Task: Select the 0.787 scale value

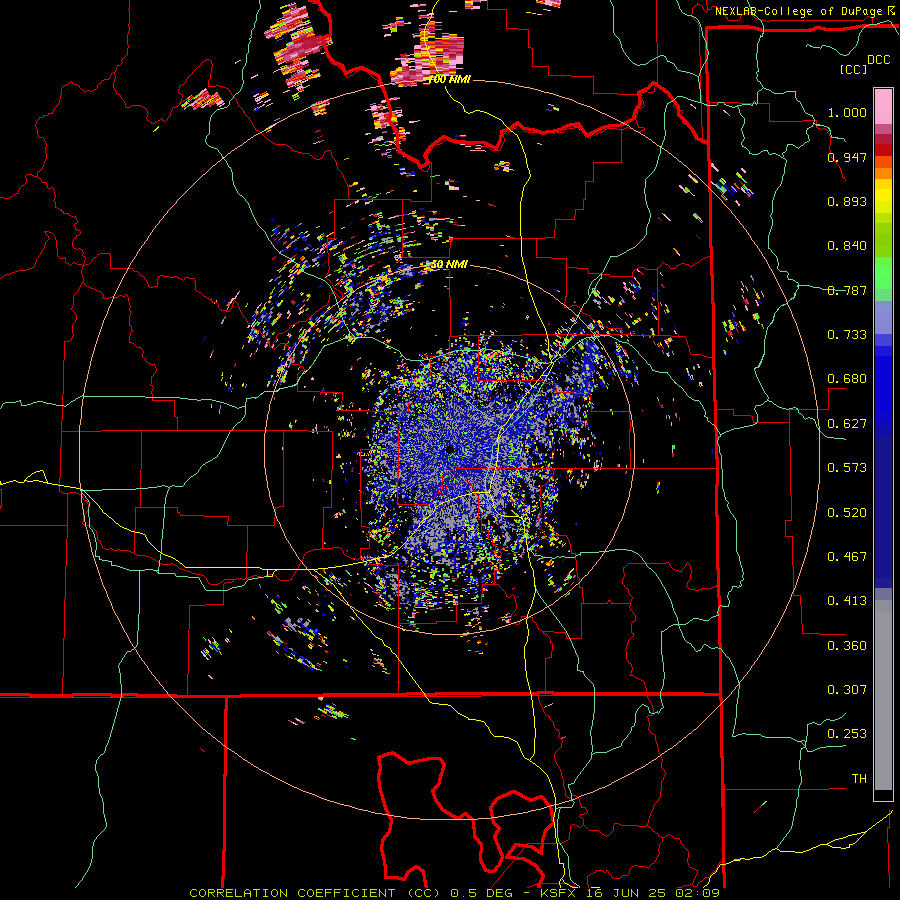Action: click(x=847, y=290)
